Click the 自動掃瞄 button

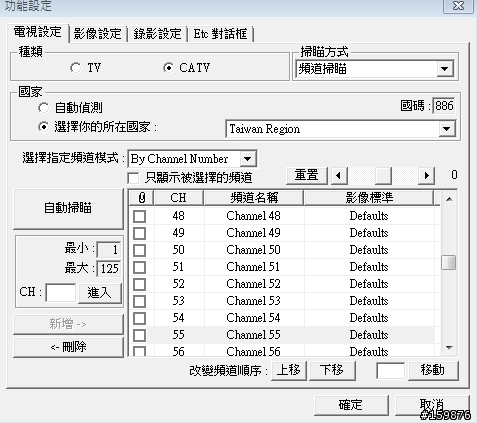[x=68, y=208]
